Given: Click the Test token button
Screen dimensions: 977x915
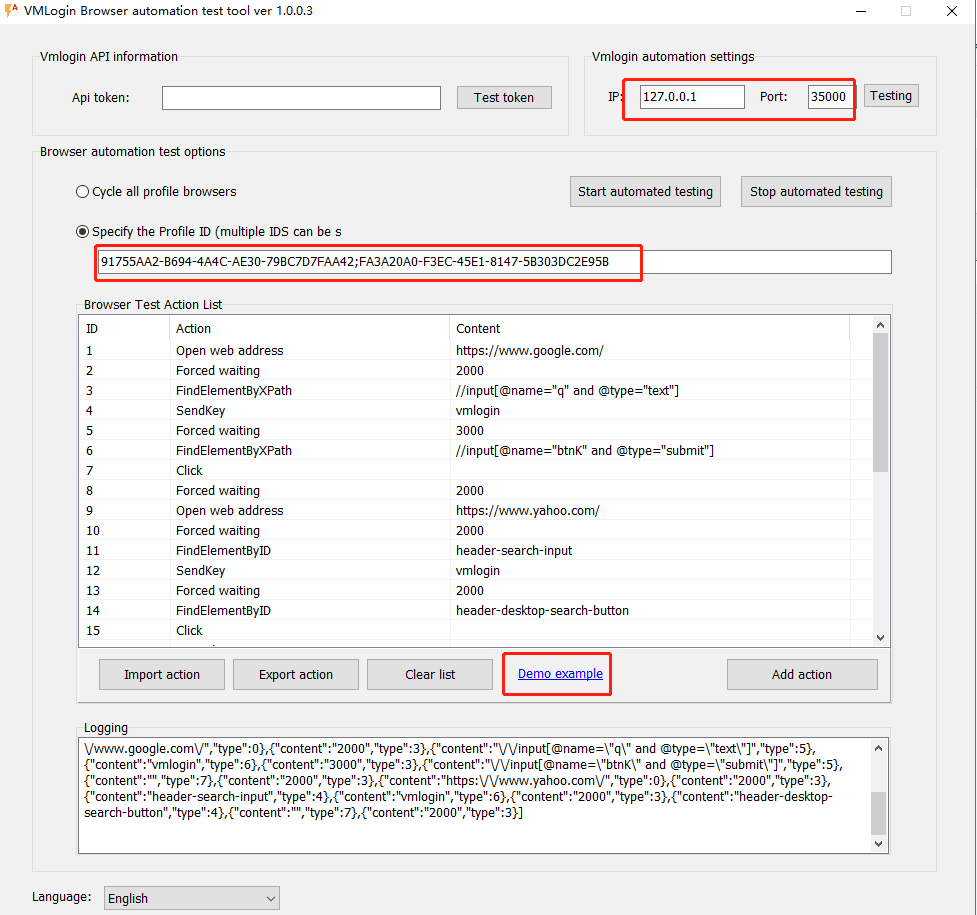Looking at the screenshot, I should 504,97.
